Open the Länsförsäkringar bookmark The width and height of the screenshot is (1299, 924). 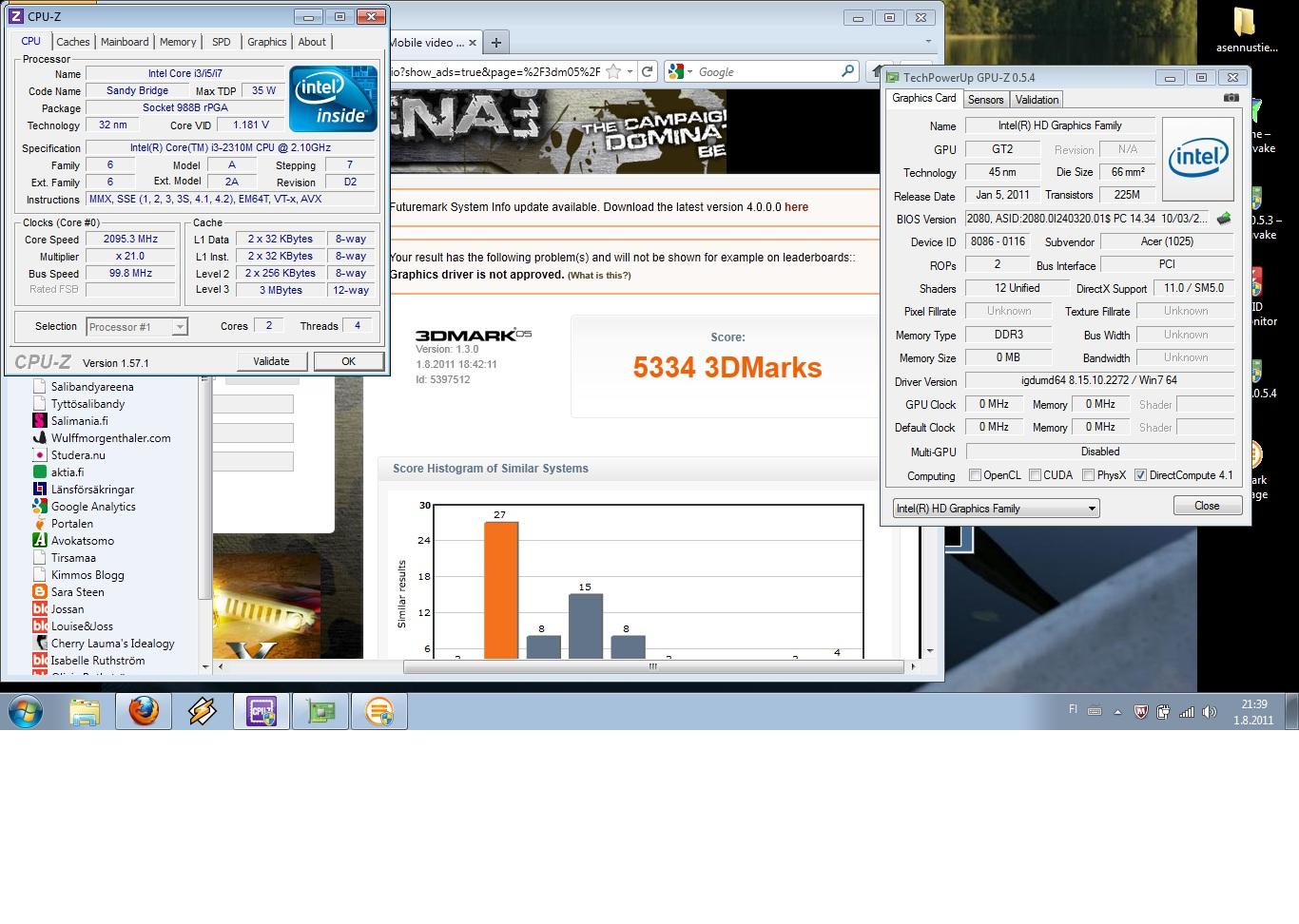click(92, 490)
